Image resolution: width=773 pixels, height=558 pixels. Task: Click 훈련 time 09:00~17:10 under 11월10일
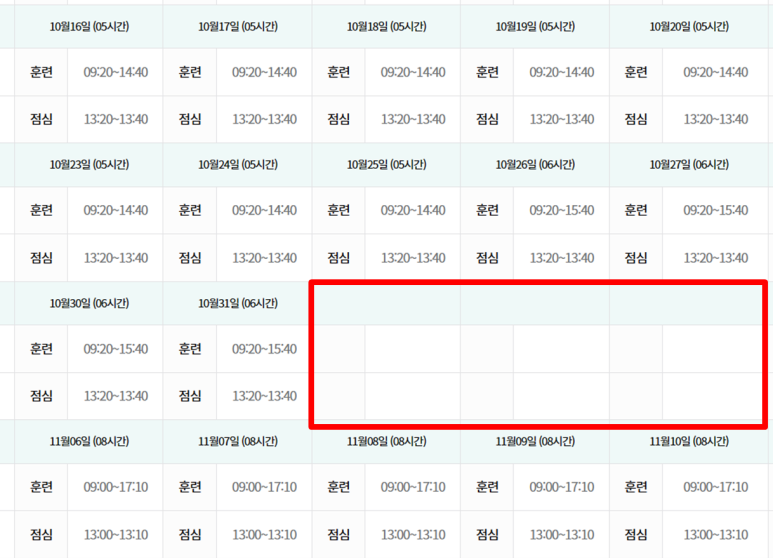coord(716,487)
